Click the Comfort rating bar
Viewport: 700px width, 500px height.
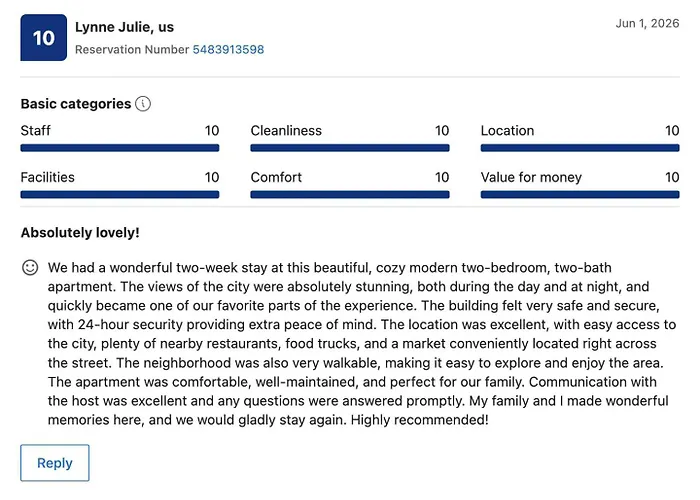coord(350,195)
